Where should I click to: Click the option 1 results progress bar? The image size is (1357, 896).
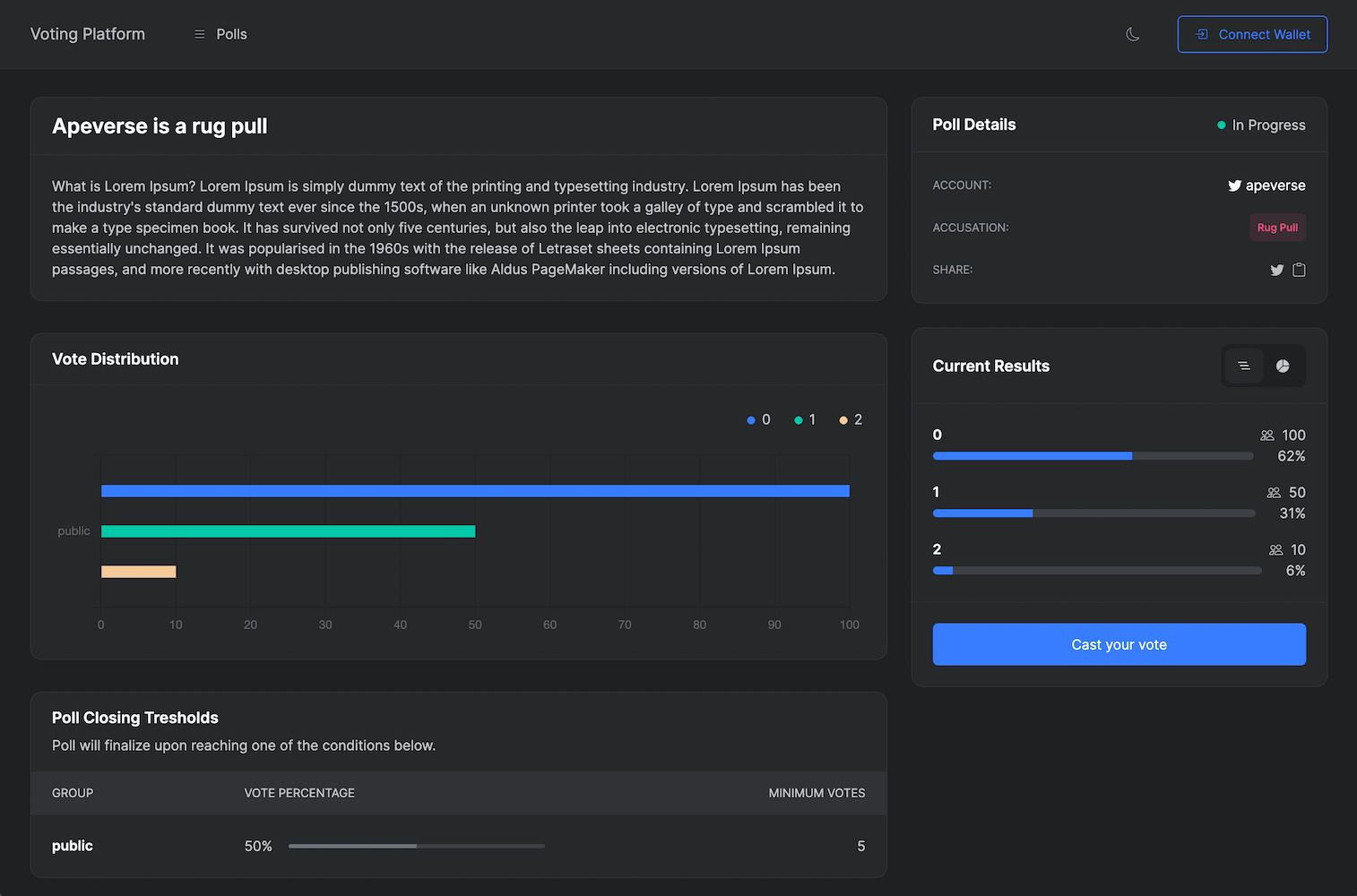click(1093, 513)
